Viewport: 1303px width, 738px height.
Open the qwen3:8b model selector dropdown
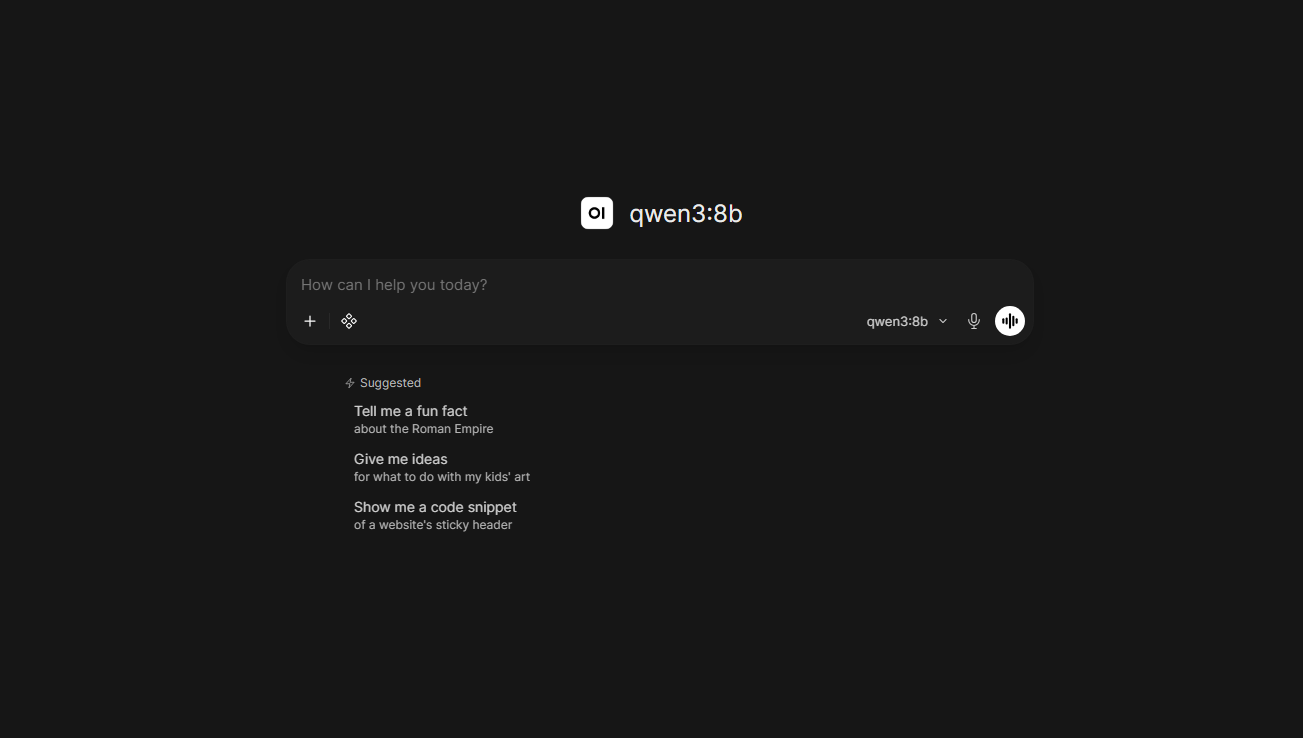point(907,321)
